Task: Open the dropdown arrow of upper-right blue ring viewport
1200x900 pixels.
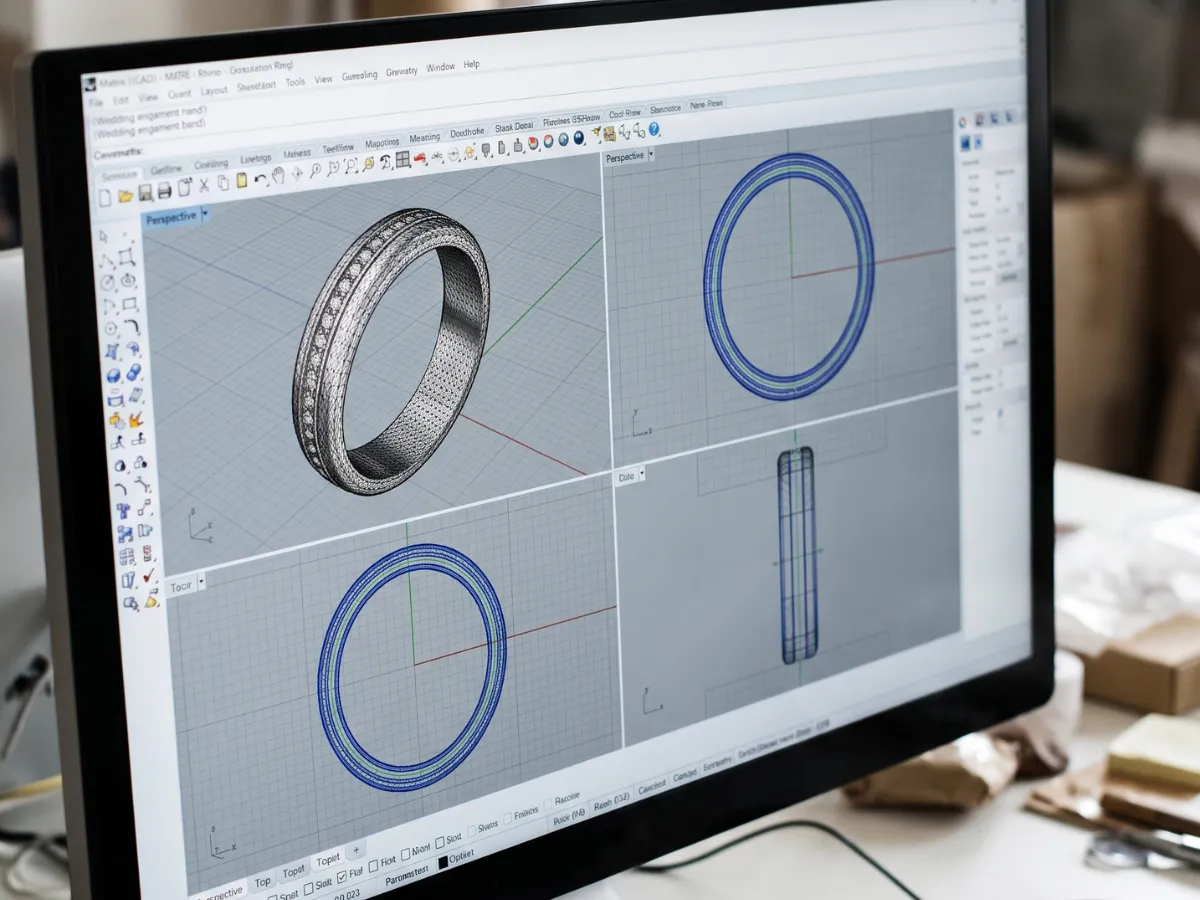Action: pyautogui.click(x=651, y=155)
